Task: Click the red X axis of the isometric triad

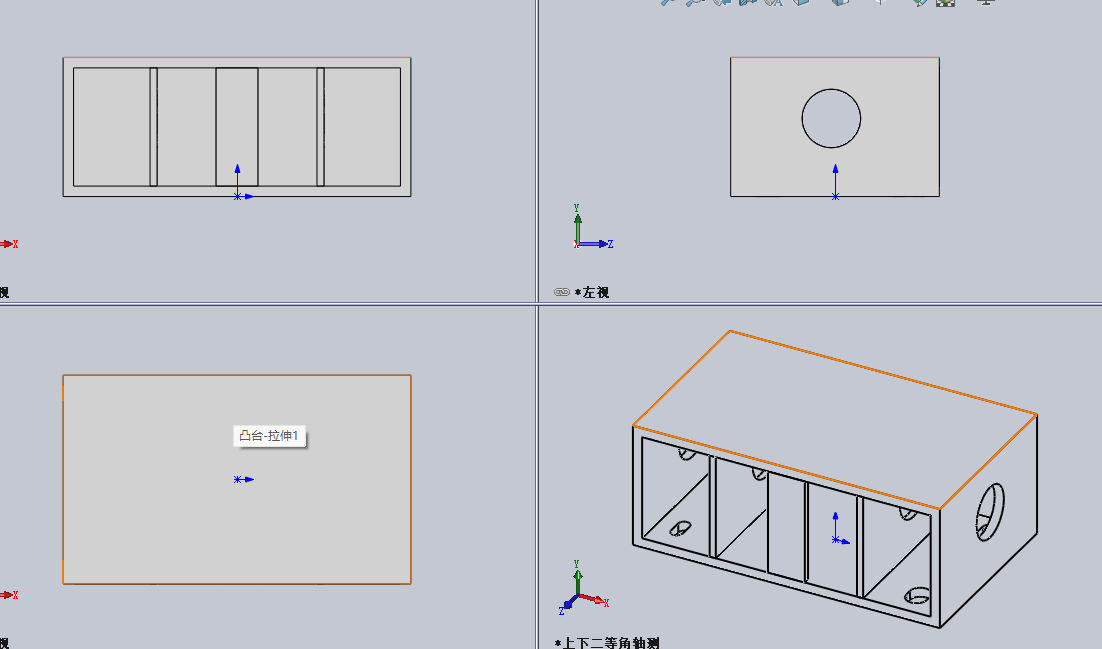Action: click(594, 600)
